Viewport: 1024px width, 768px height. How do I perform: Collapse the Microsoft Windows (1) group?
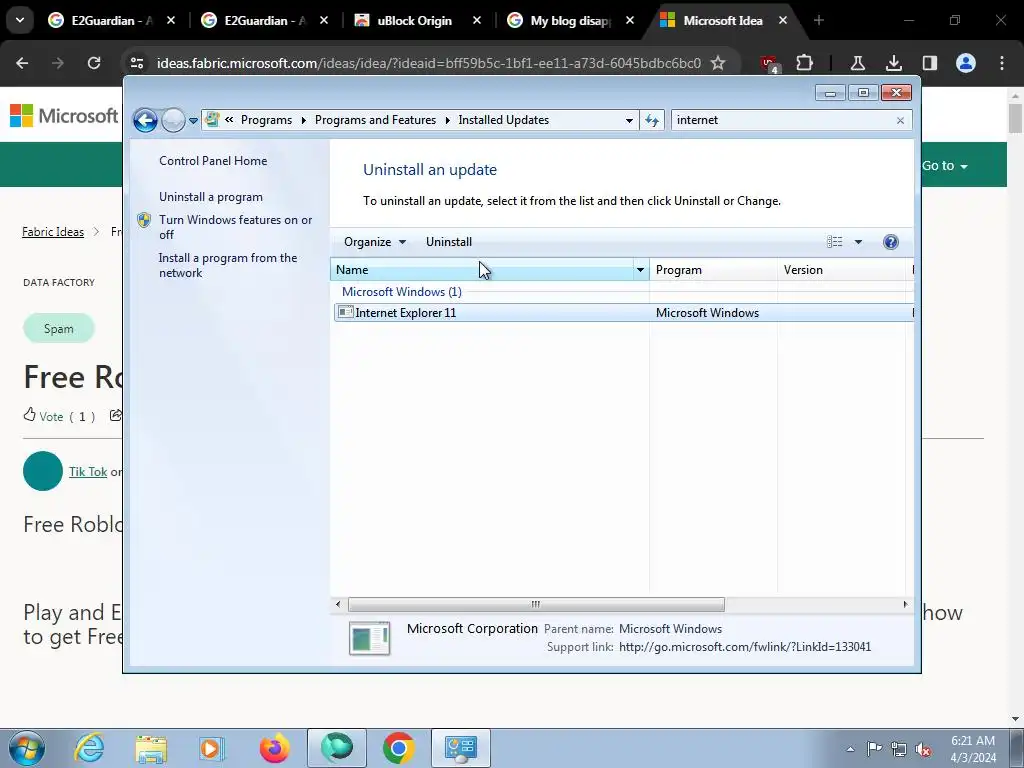pos(402,292)
